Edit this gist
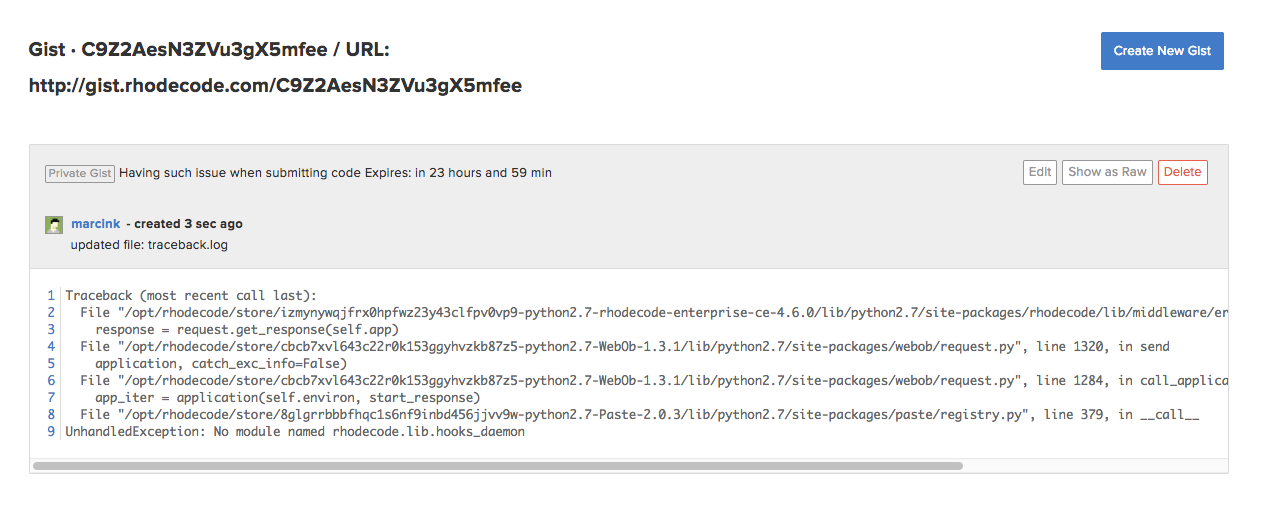1275x508 pixels. click(1040, 172)
